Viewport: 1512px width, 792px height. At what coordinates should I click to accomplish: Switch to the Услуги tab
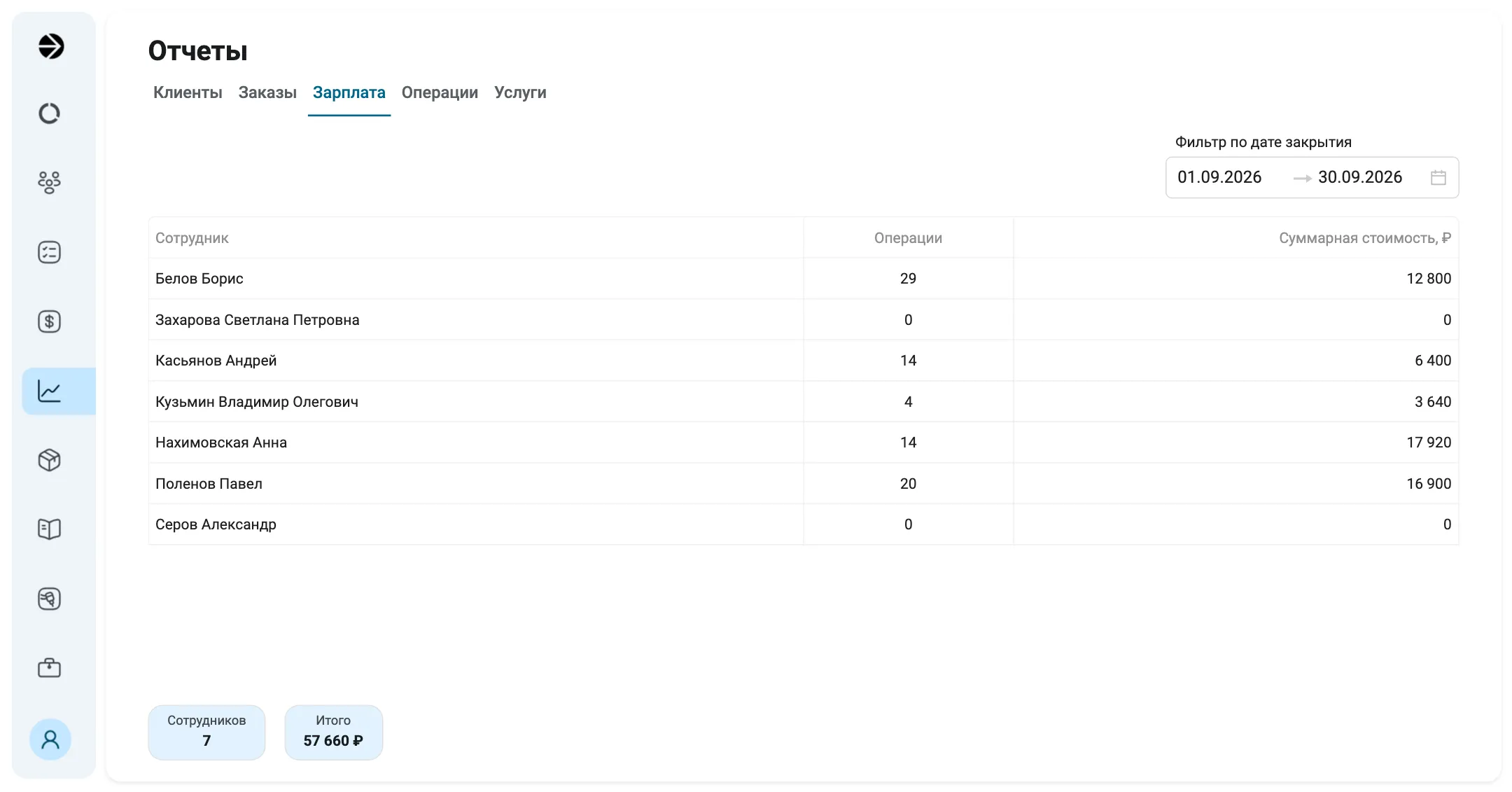520,92
